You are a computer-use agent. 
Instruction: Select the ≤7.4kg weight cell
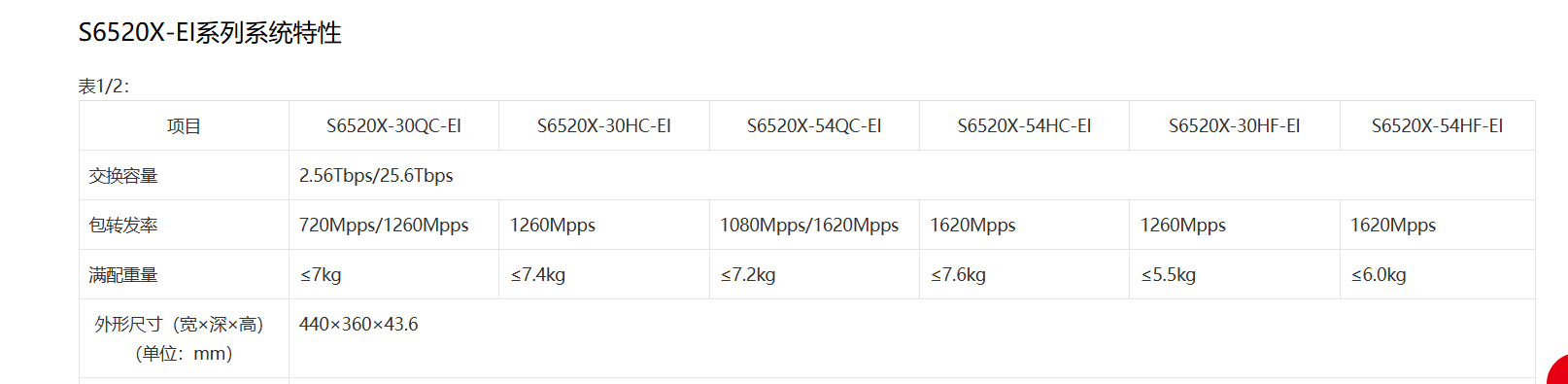pos(604,274)
